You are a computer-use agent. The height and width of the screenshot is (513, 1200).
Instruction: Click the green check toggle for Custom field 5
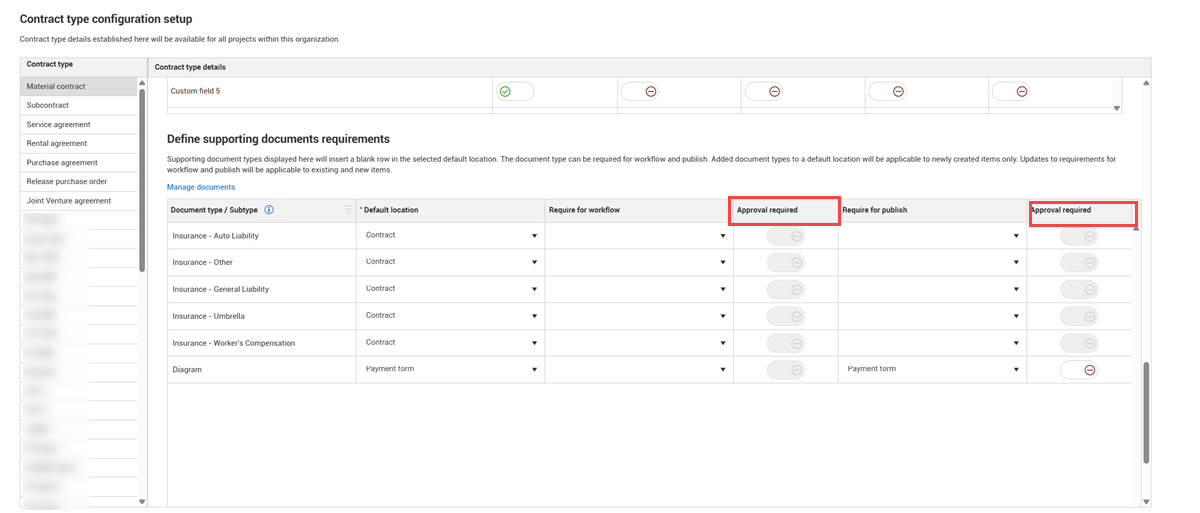515,91
